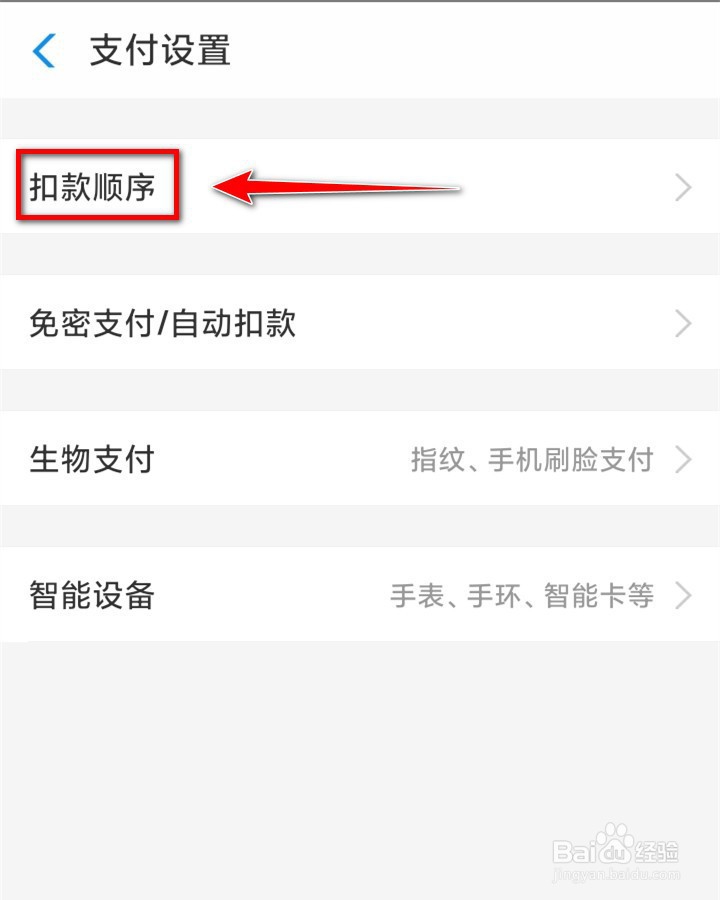Click the Bai text in watermark
The width and height of the screenshot is (720, 900).
[x=574, y=852]
